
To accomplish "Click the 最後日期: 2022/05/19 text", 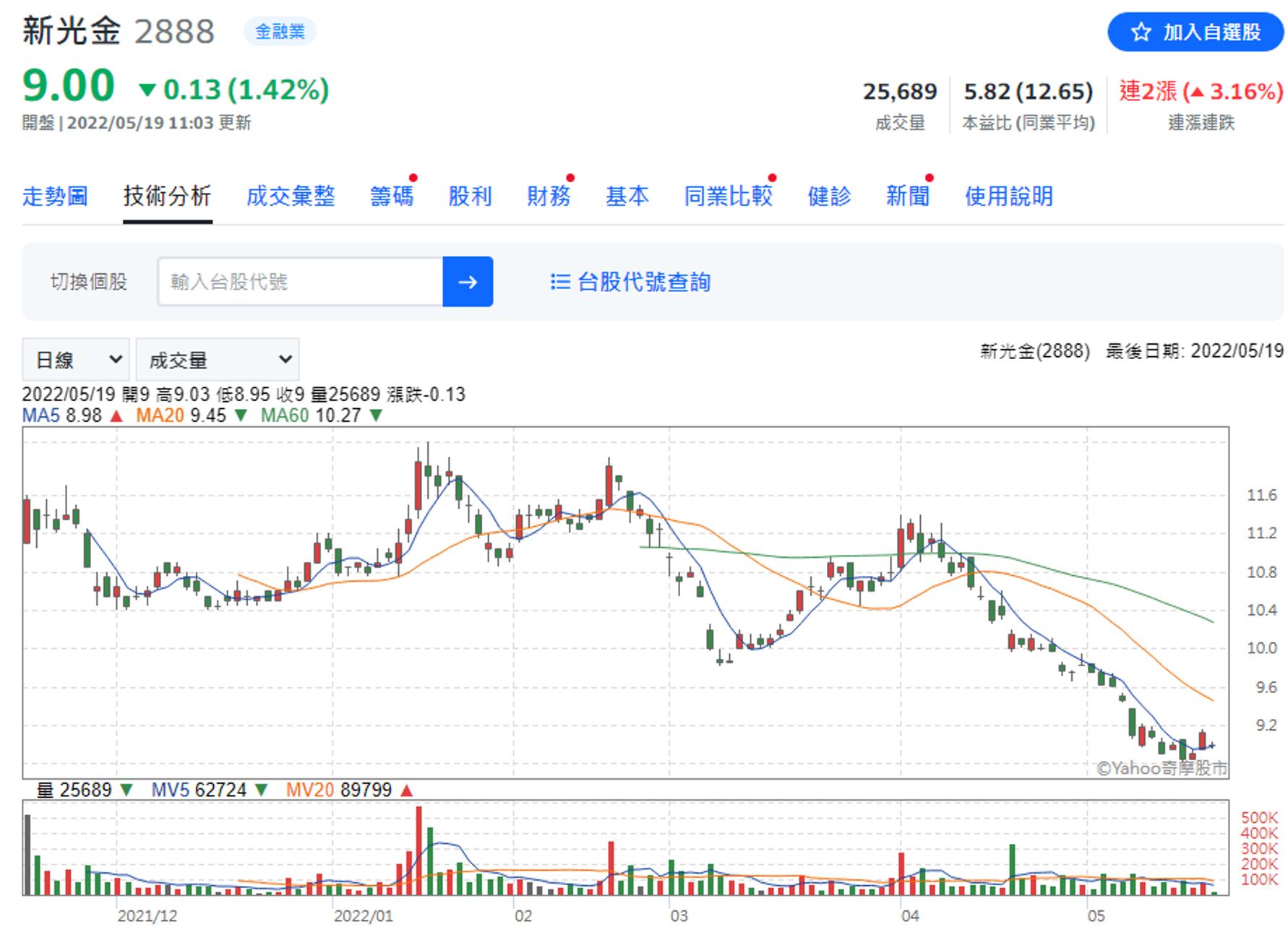I will point(1195,351).
